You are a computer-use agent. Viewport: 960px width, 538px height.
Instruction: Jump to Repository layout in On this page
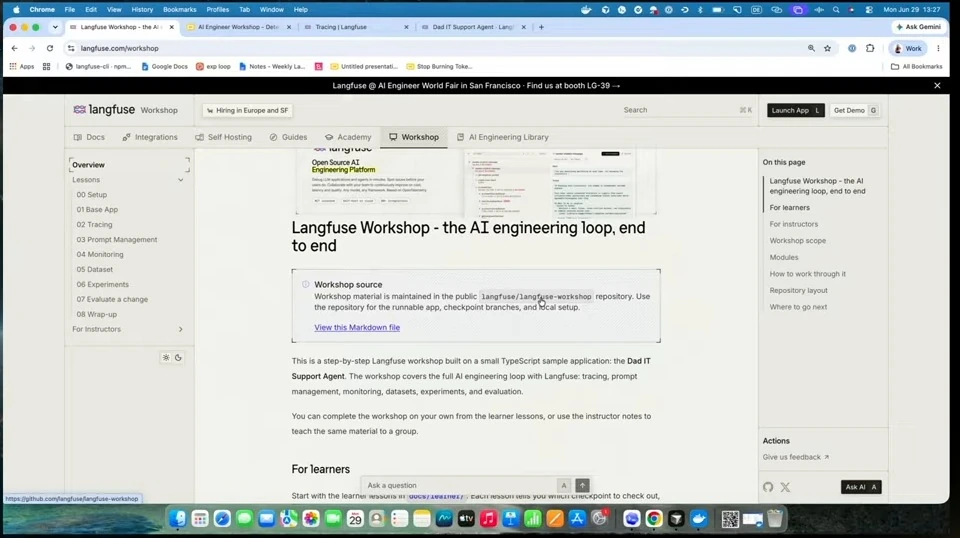(798, 290)
